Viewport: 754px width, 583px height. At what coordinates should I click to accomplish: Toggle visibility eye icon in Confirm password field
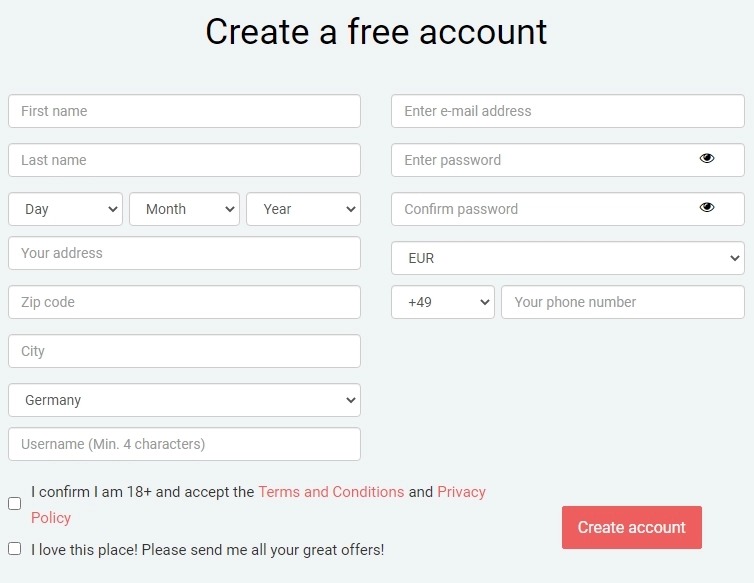coord(707,208)
